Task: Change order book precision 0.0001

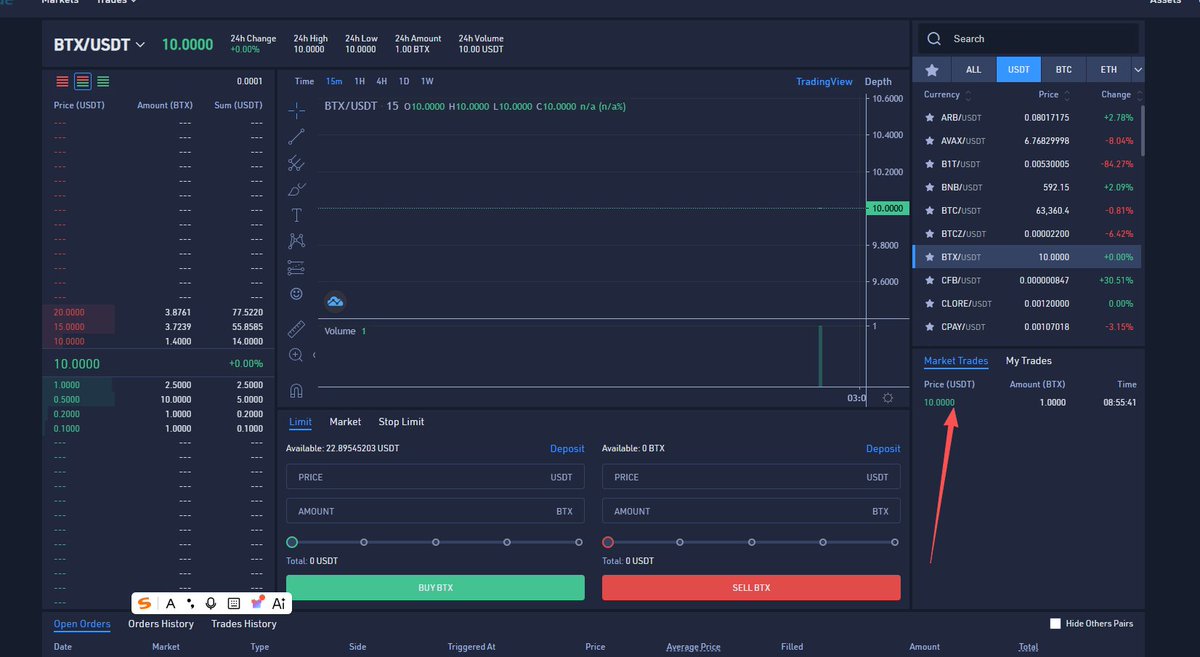Action: (x=249, y=81)
